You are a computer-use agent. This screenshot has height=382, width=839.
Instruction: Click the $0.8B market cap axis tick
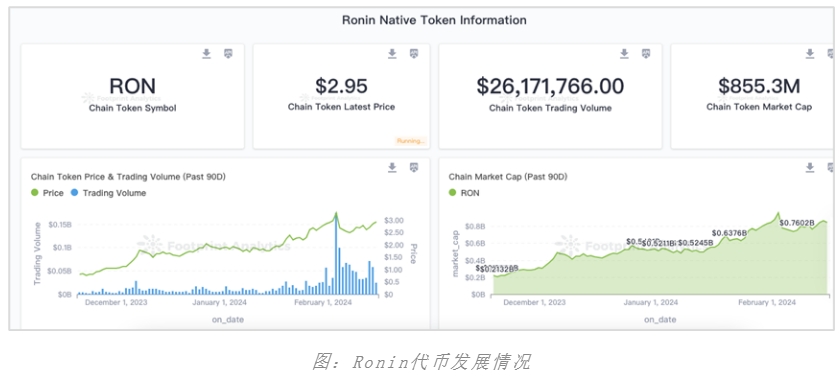coord(475,226)
